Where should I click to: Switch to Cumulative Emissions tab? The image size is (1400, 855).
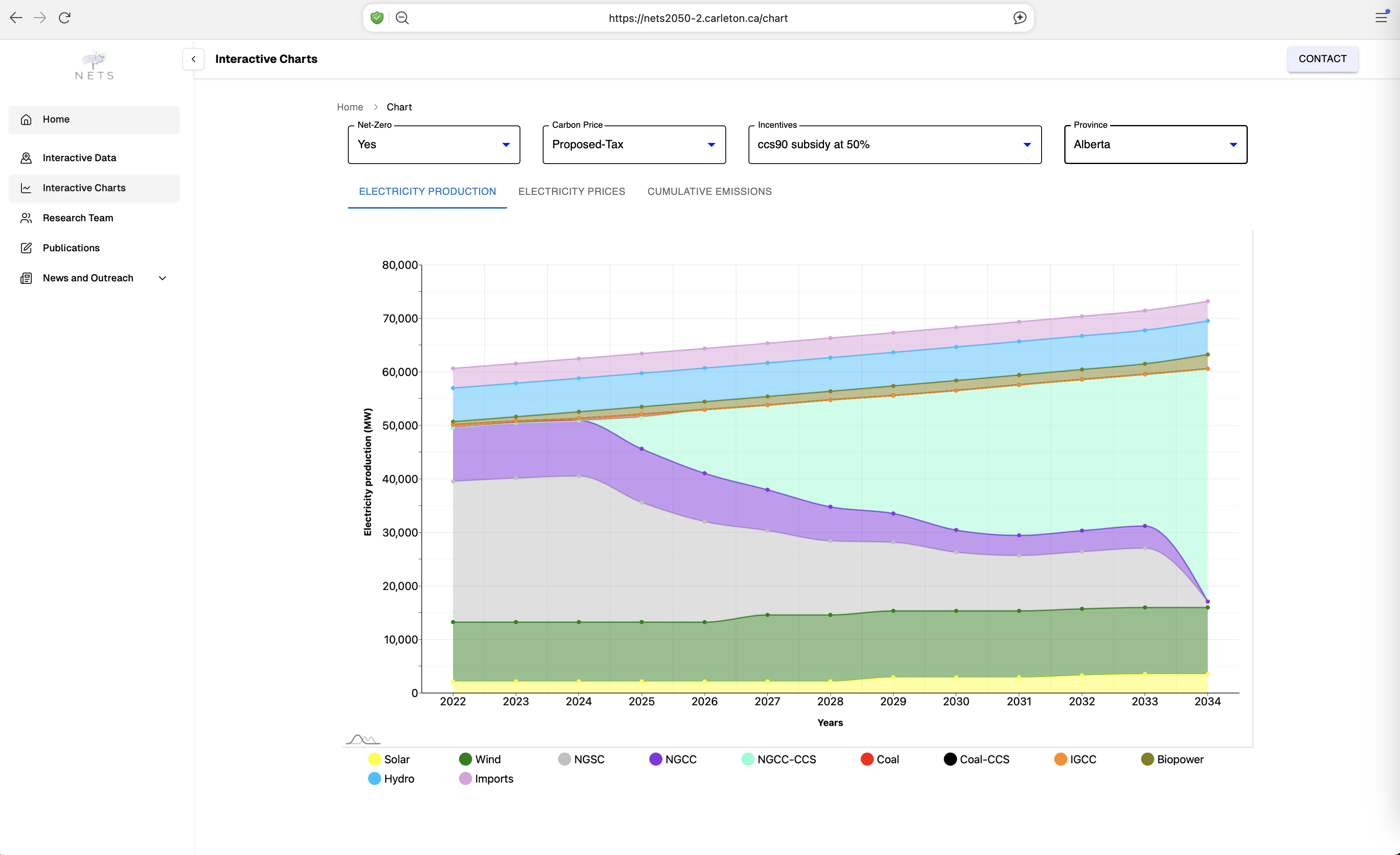tap(709, 192)
